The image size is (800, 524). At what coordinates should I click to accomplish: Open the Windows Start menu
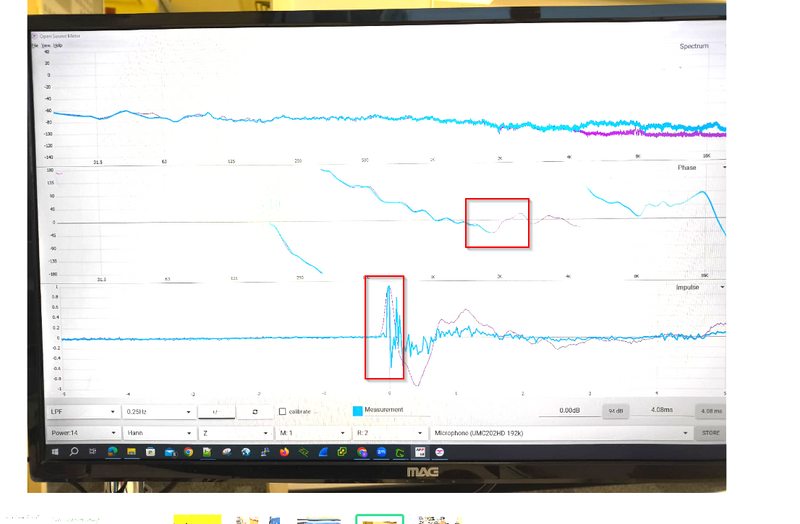point(55,452)
